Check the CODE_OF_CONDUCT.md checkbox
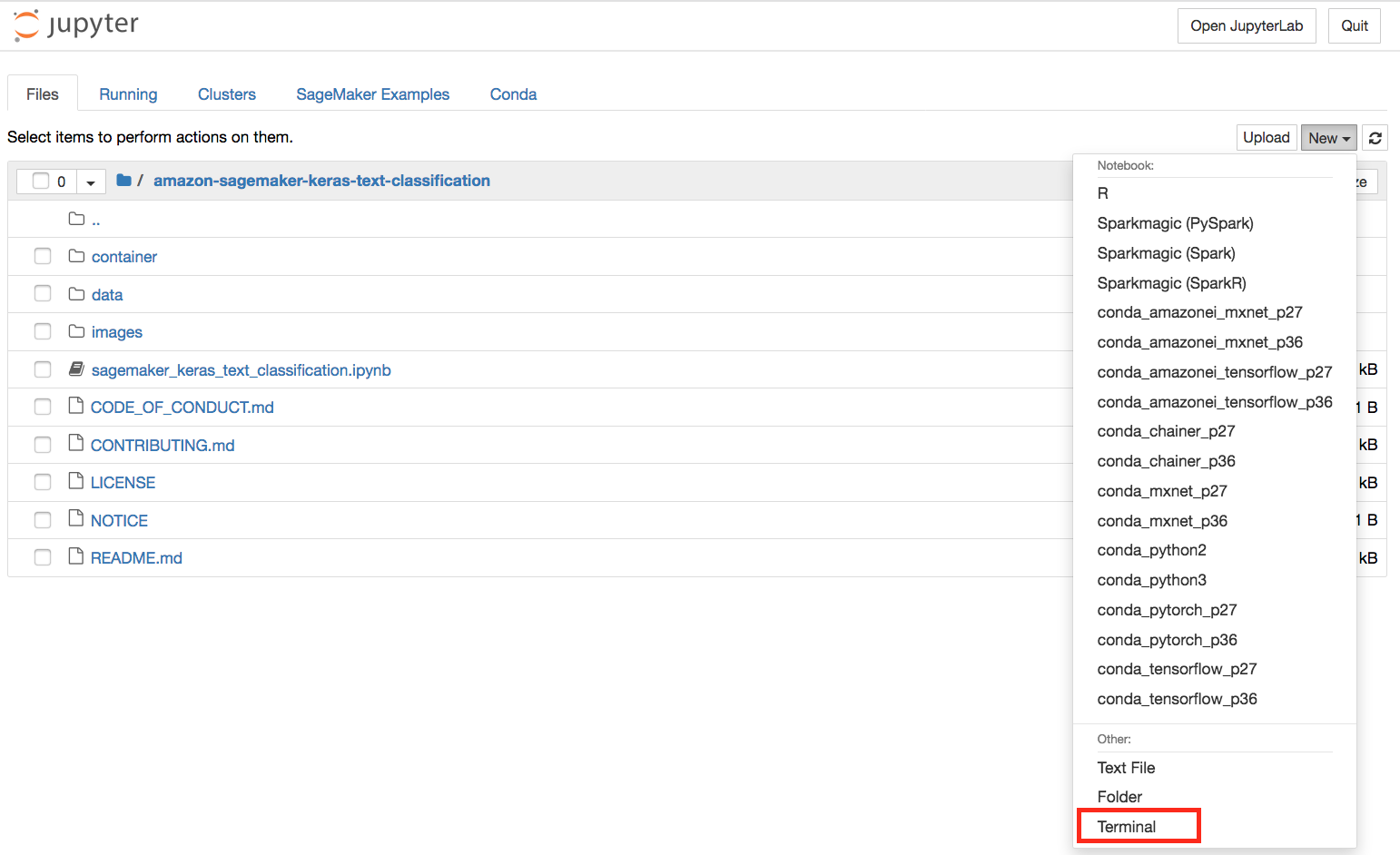Image resolution: width=1400 pixels, height=855 pixels. 43,407
